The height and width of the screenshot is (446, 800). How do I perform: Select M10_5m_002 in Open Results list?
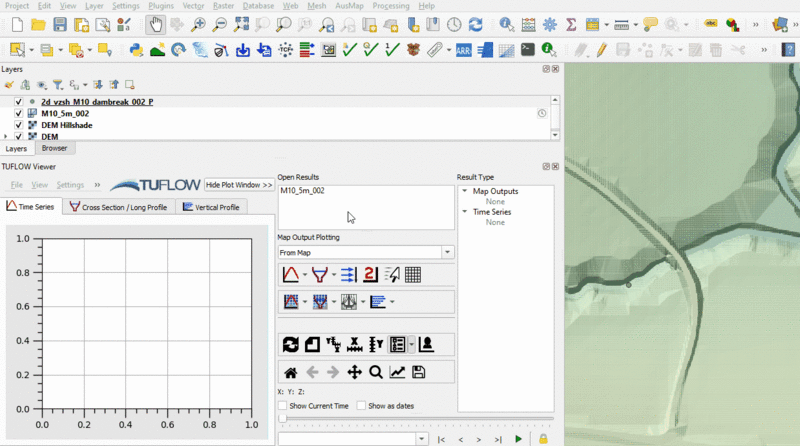pos(302,190)
